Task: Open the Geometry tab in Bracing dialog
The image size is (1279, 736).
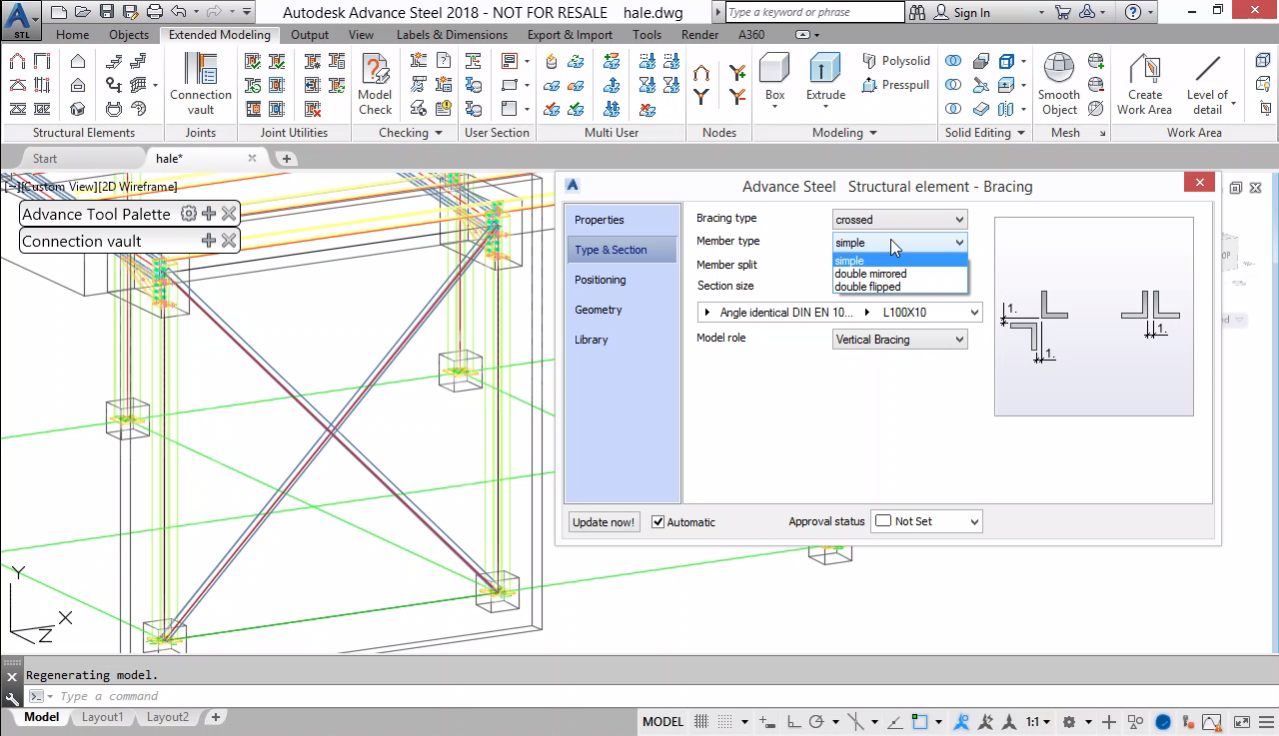Action: [622, 310]
